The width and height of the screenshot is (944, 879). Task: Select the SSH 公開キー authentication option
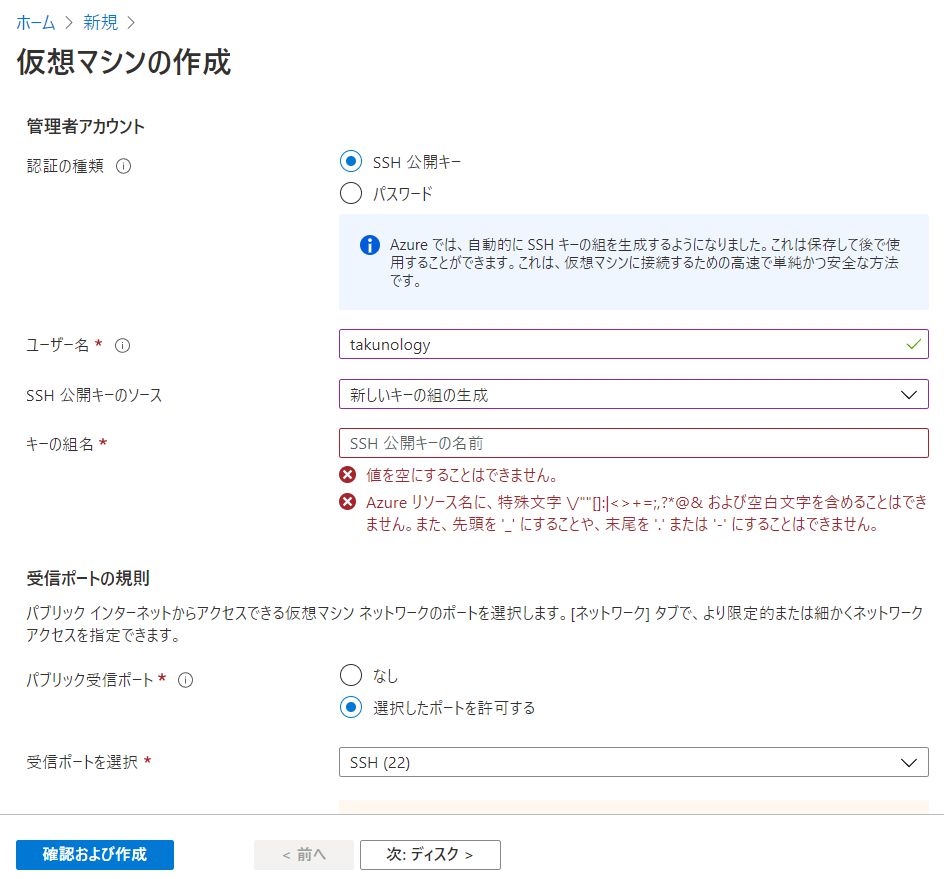[x=351, y=161]
